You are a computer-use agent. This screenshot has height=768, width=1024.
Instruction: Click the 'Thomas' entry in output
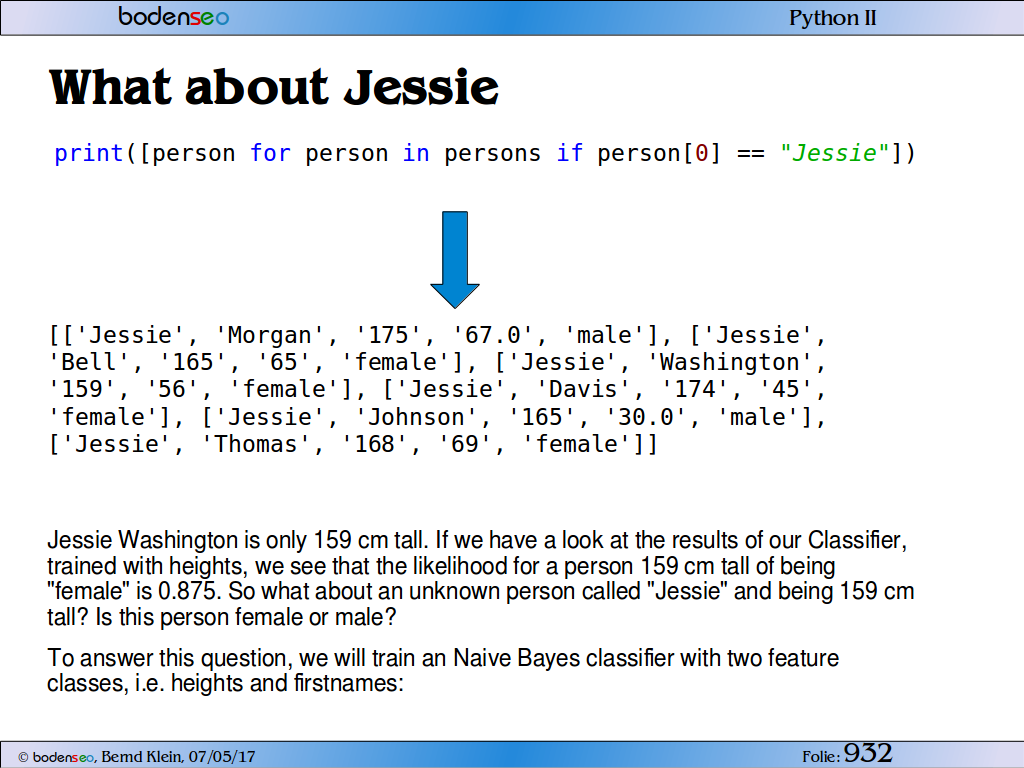255,444
